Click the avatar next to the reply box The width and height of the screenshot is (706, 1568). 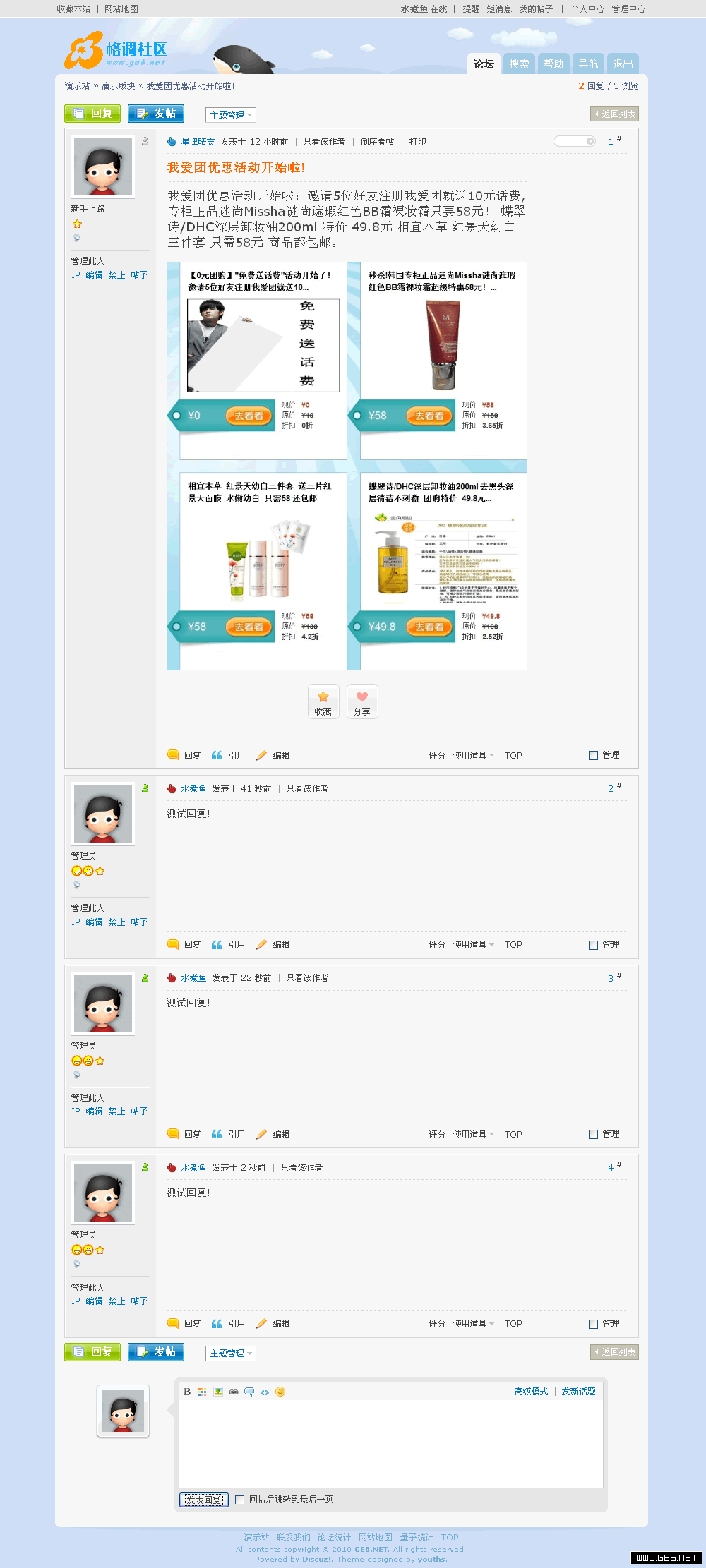click(x=123, y=1411)
